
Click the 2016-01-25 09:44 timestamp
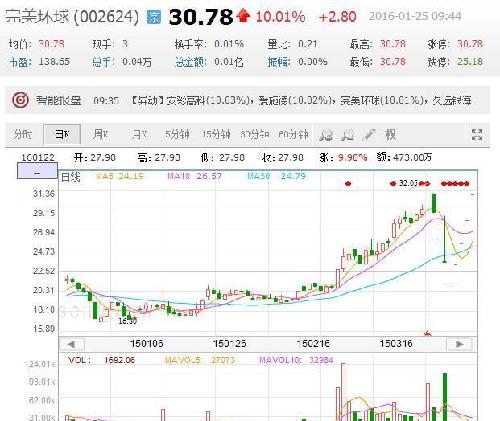click(x=415, y=16)
